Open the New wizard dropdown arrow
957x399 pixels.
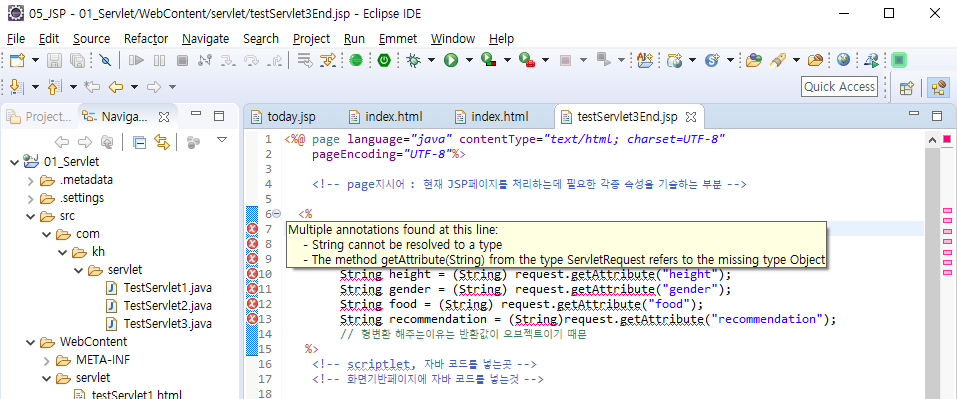coord(35,60)
